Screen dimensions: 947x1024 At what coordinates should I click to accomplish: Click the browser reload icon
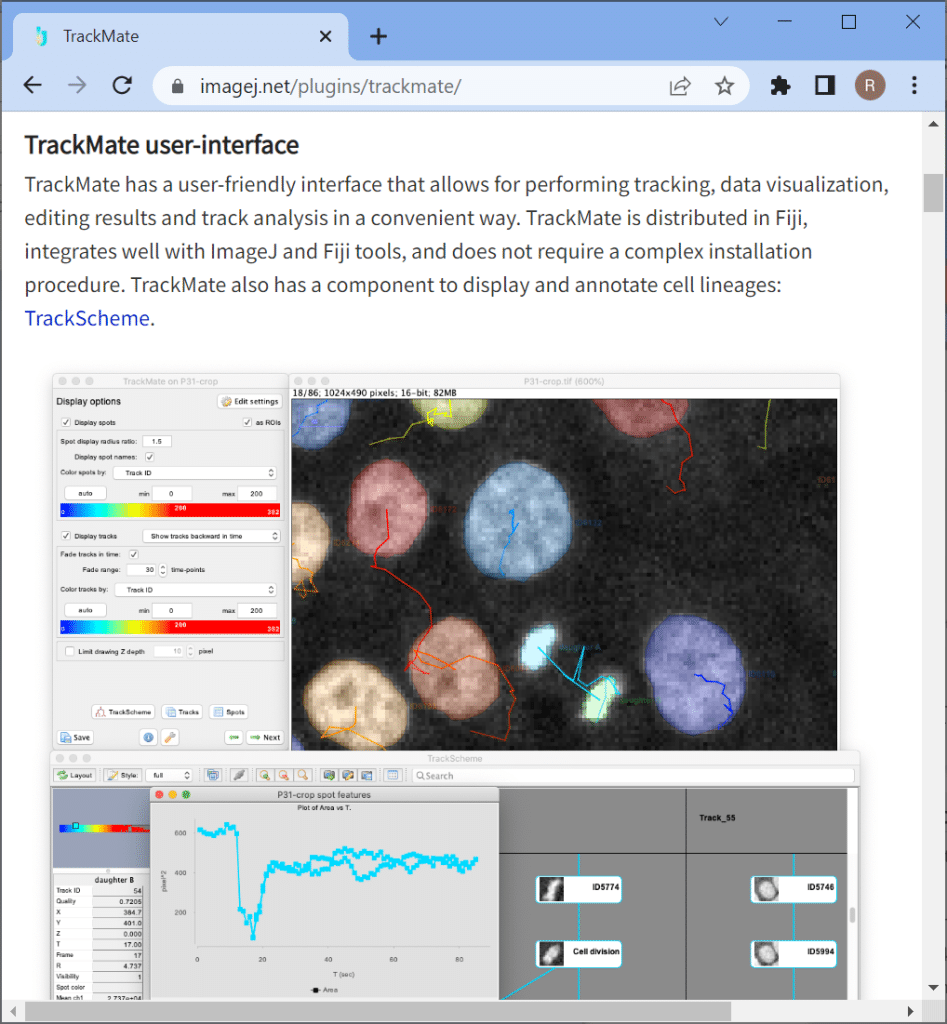pyautogui.click(x=122, y=86)
